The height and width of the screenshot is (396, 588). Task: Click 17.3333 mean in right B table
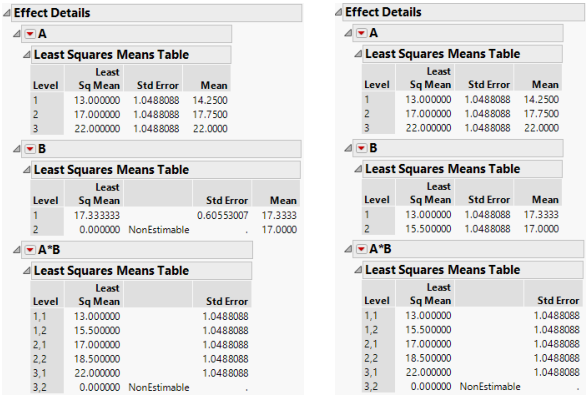tap(542, 215)
